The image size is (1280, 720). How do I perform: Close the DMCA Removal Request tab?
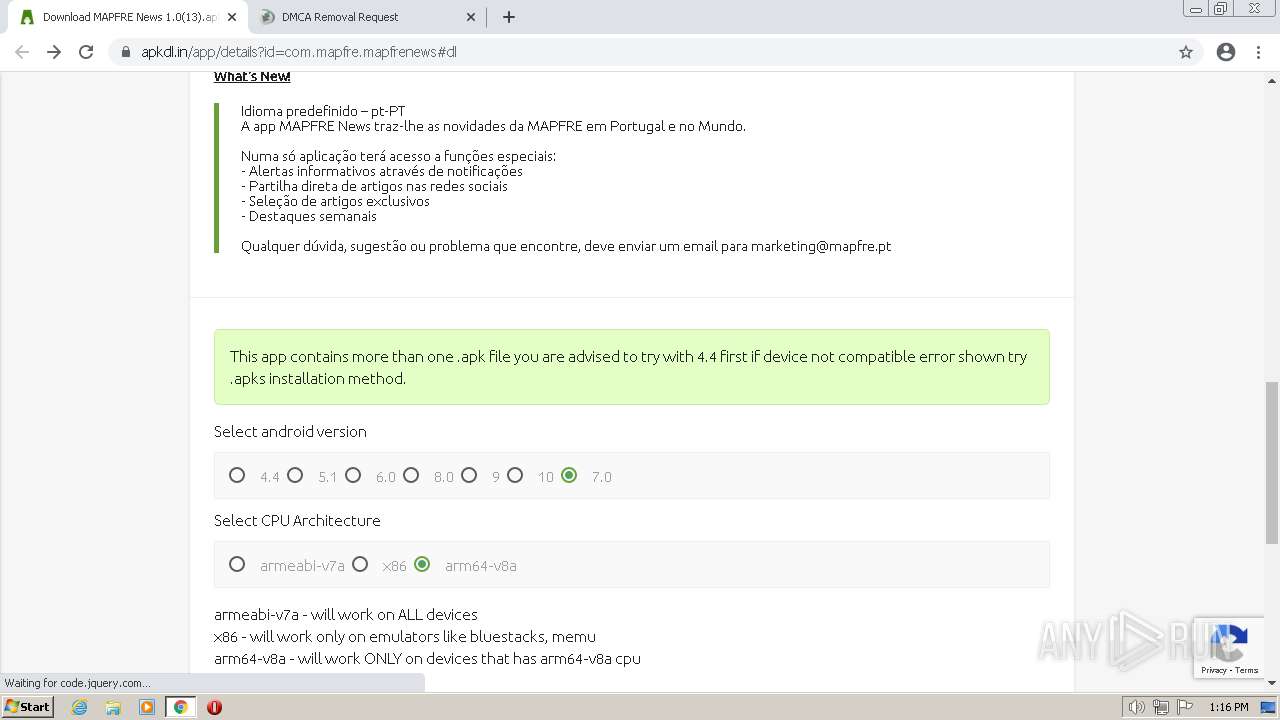click(x=471, y=17)
